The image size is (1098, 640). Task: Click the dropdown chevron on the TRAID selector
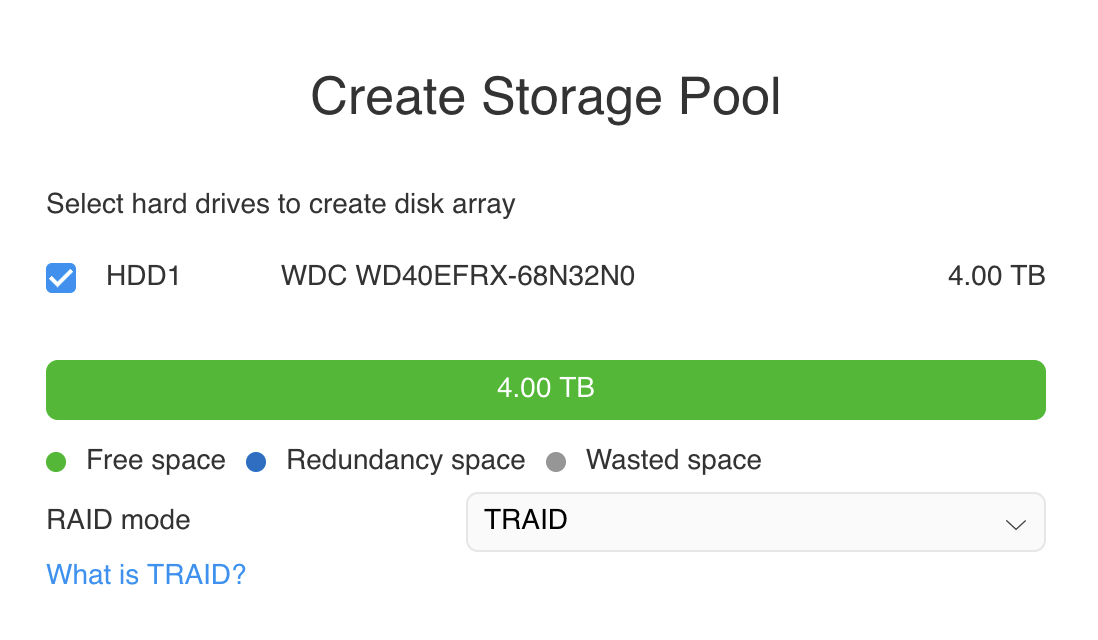coord(1015,522)
